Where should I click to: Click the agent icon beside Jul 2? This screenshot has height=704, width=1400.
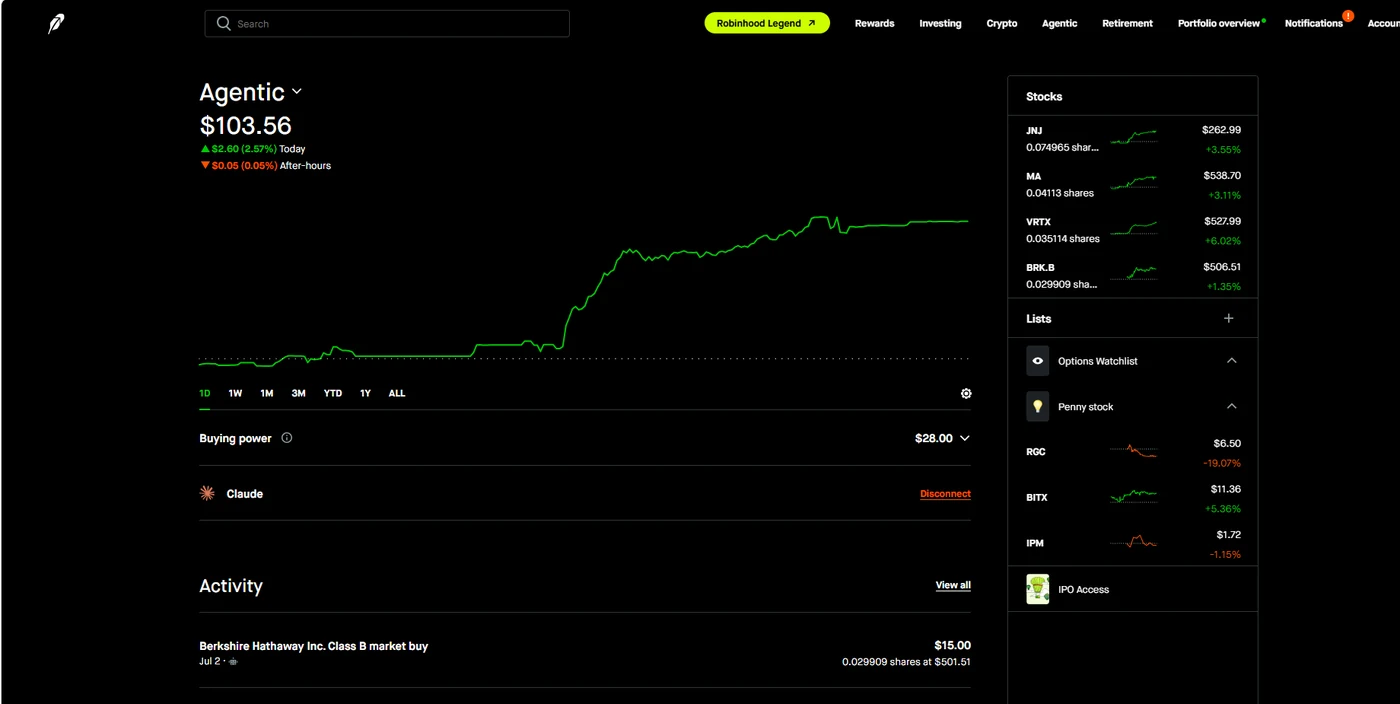click(233, 662)
